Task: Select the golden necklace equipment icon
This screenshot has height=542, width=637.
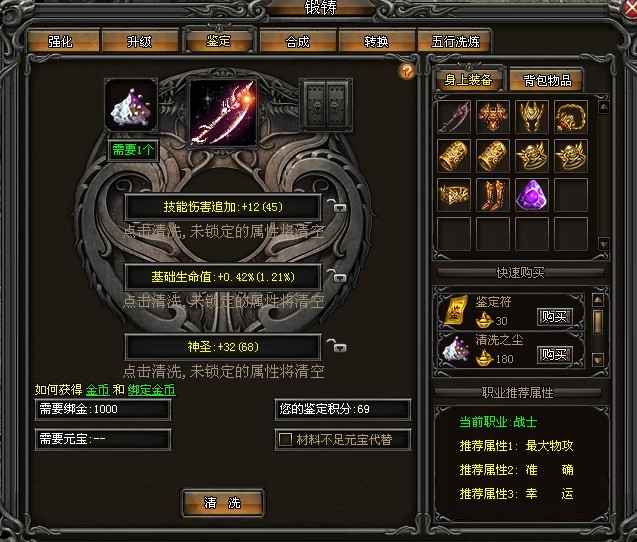Action: [571, 117]
